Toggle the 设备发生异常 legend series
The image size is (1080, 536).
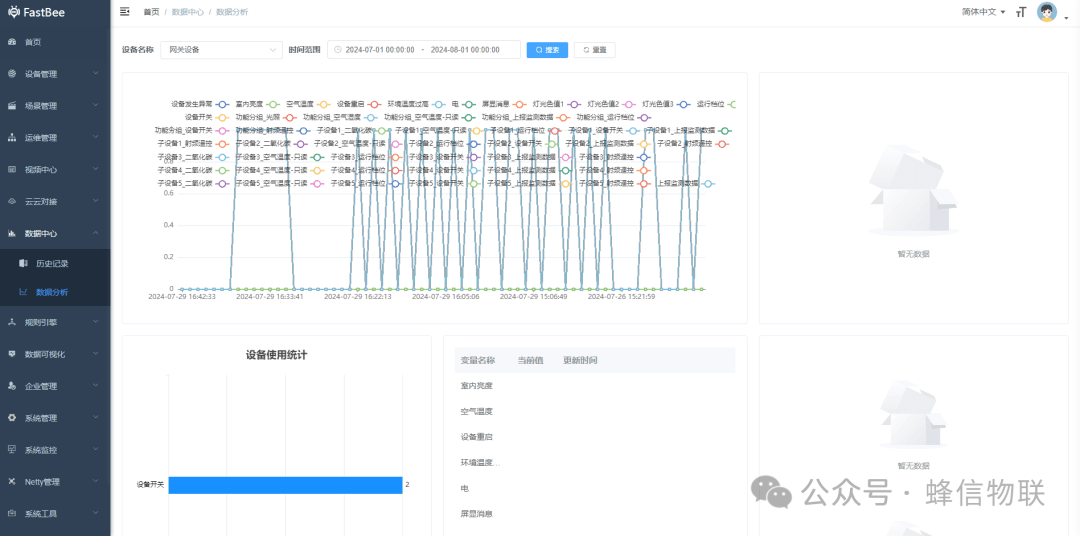point(200,104)
